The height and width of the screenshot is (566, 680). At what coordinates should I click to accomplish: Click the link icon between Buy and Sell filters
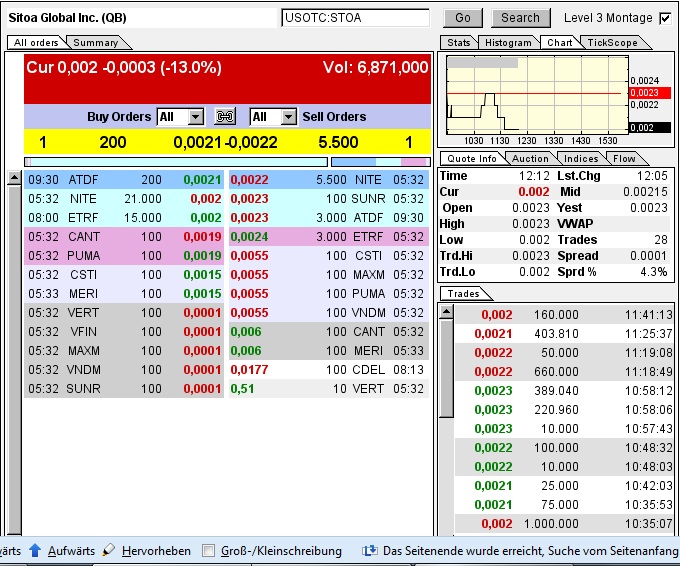click(225, 117)
